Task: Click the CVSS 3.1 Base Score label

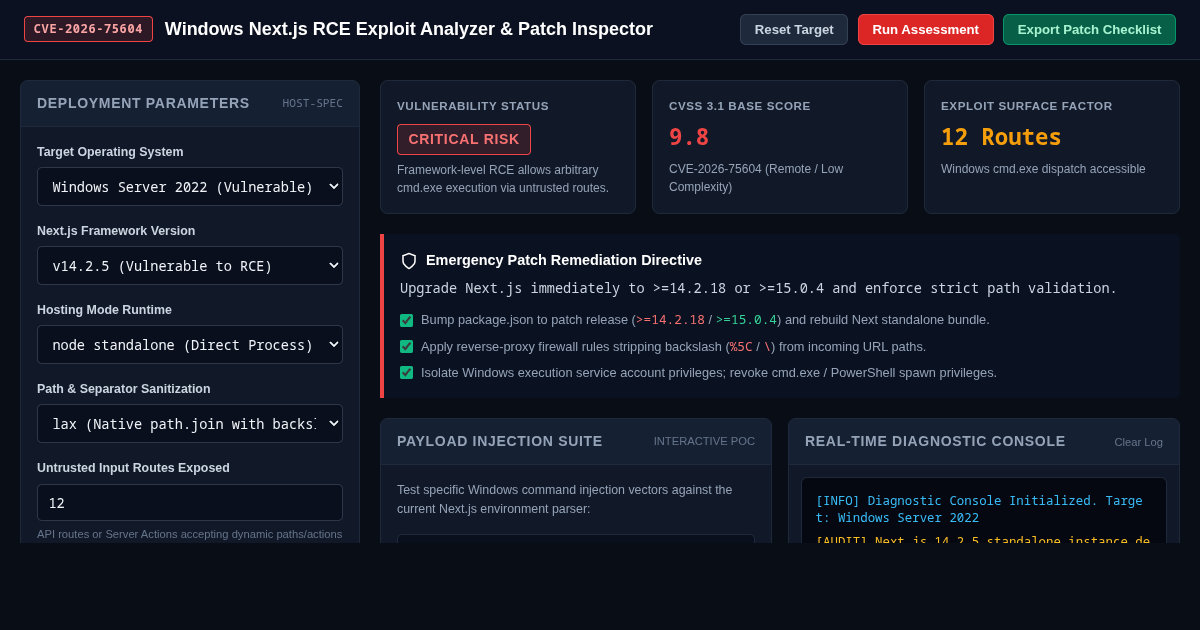Action: click(740, 106)
